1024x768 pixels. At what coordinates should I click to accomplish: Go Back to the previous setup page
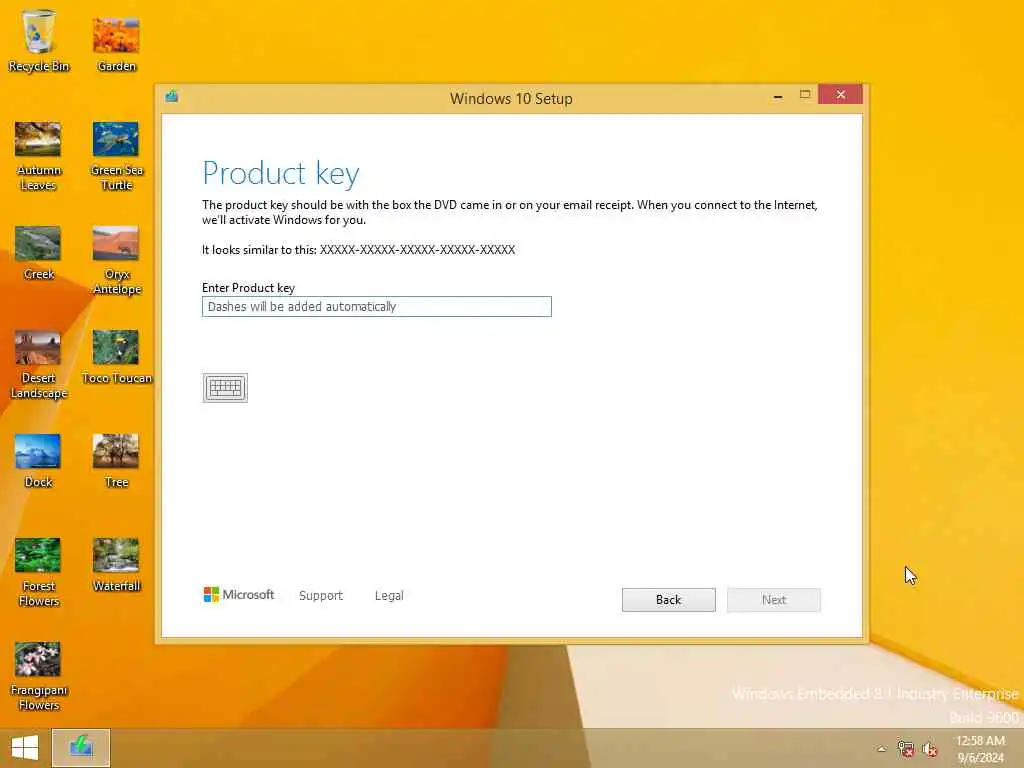(x=668, y=600)
